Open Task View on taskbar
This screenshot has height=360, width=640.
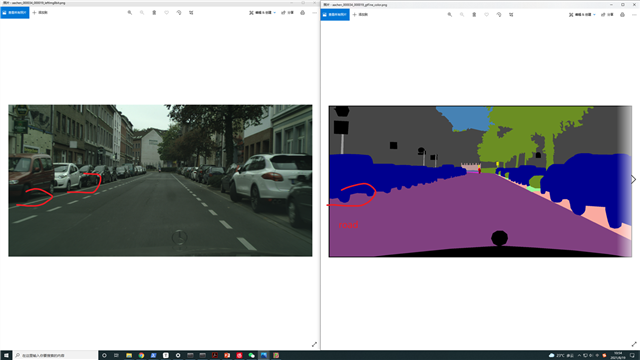tap(116, 355)
